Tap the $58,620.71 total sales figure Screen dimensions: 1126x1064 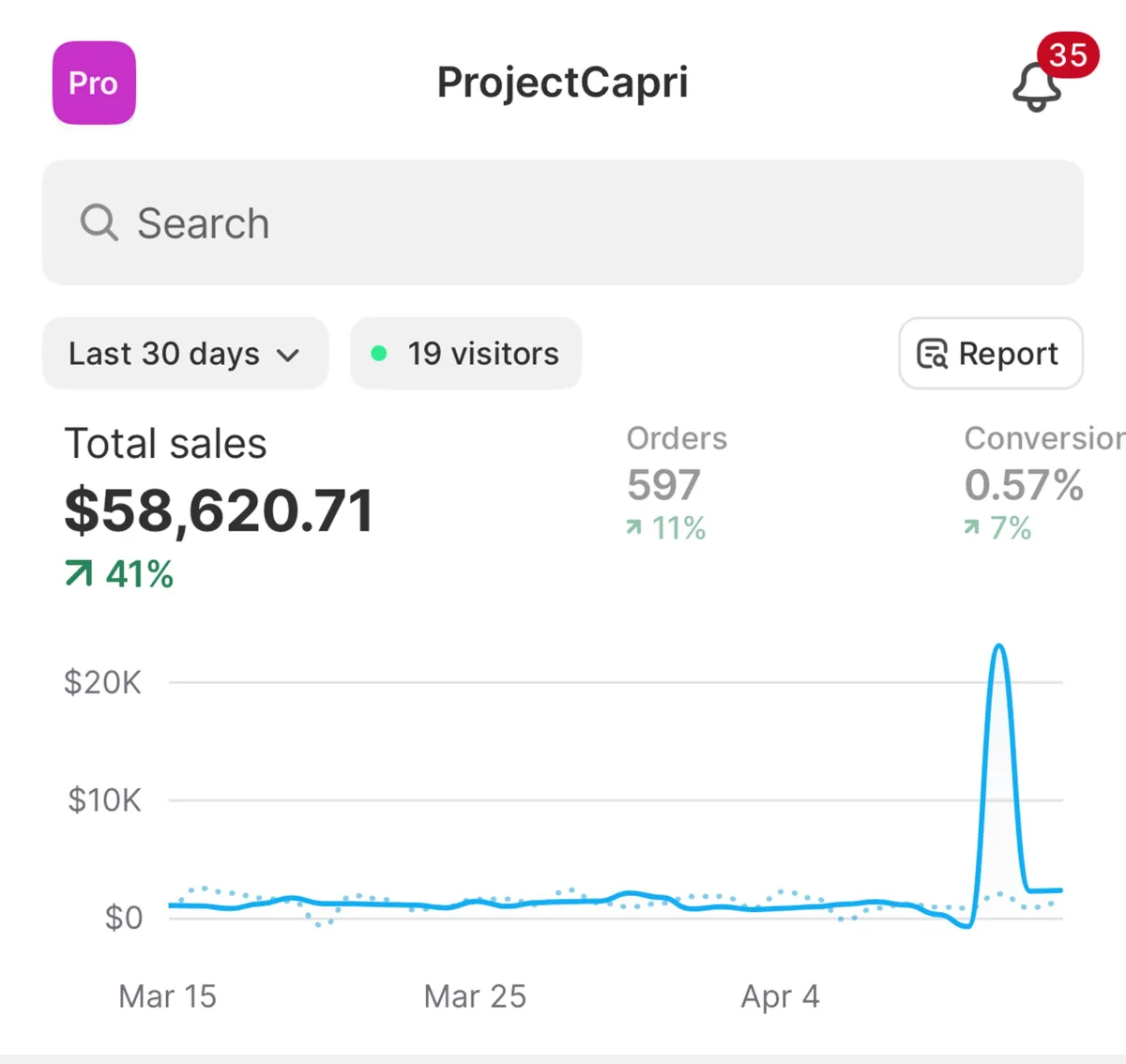[x=219, y=511]
